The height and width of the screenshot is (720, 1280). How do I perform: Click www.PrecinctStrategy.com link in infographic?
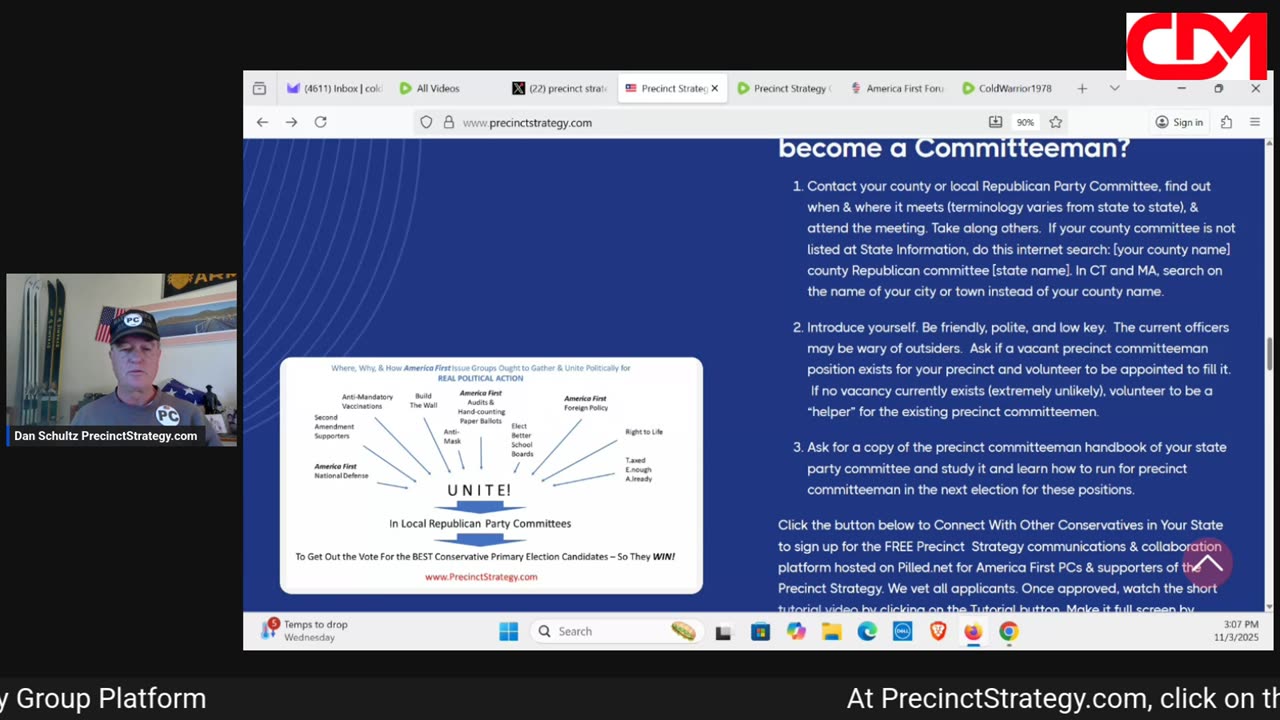click(481, 577)
